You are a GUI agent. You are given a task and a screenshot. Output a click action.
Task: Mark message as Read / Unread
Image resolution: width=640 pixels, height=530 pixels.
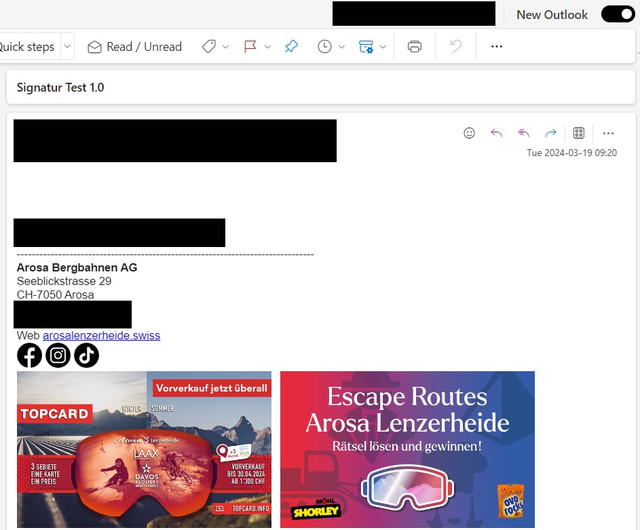tap(135, 47)
